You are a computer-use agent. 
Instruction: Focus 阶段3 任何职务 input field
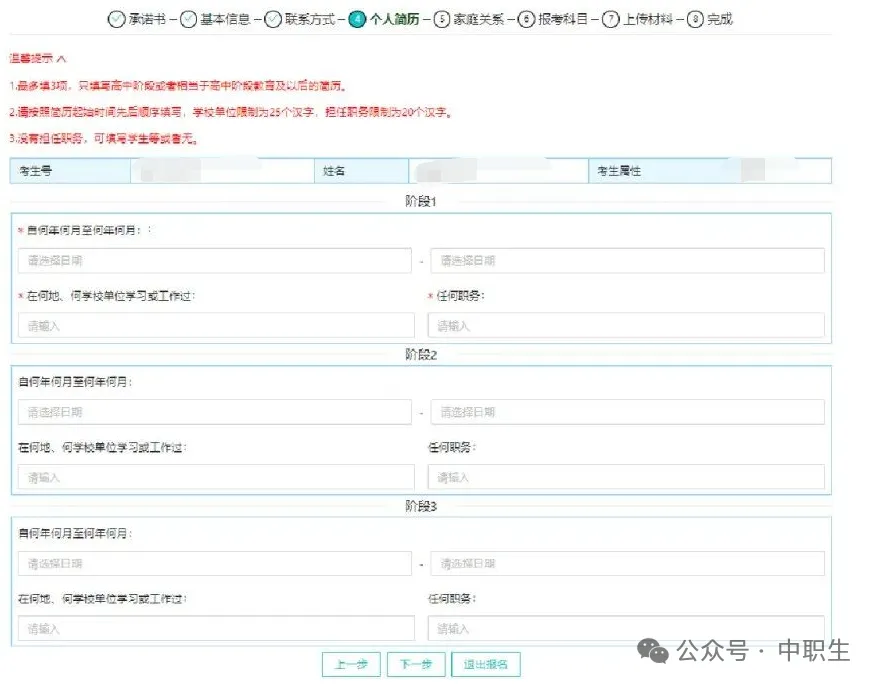coord(626,628)
